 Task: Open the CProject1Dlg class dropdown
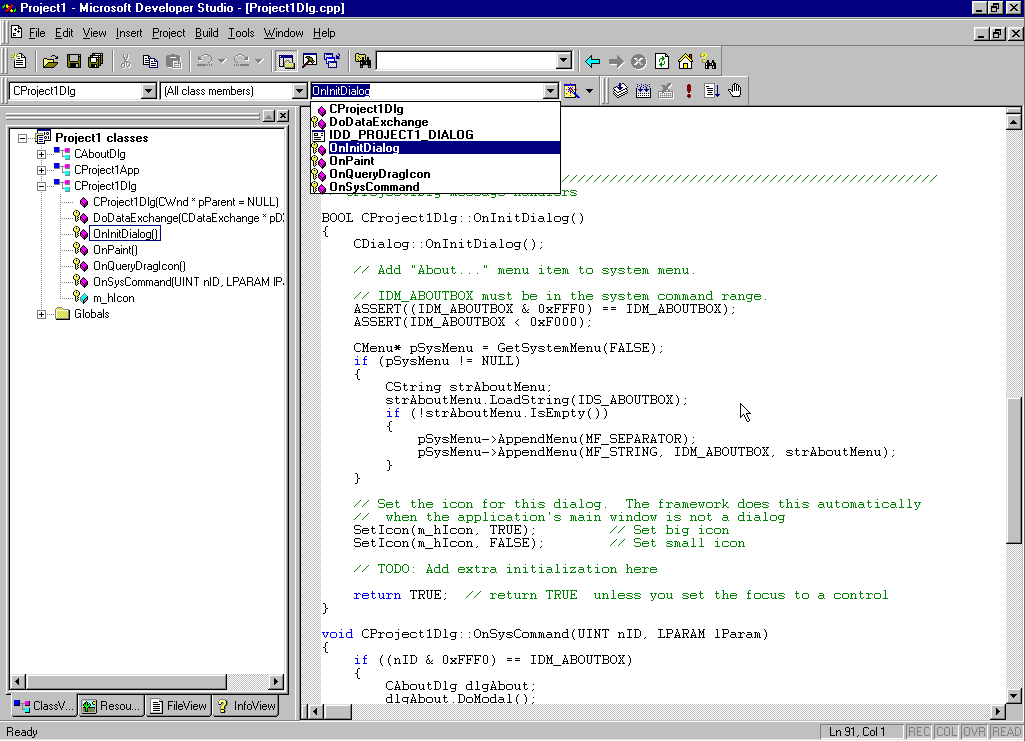pyautogui.click(x=149, y=91)
